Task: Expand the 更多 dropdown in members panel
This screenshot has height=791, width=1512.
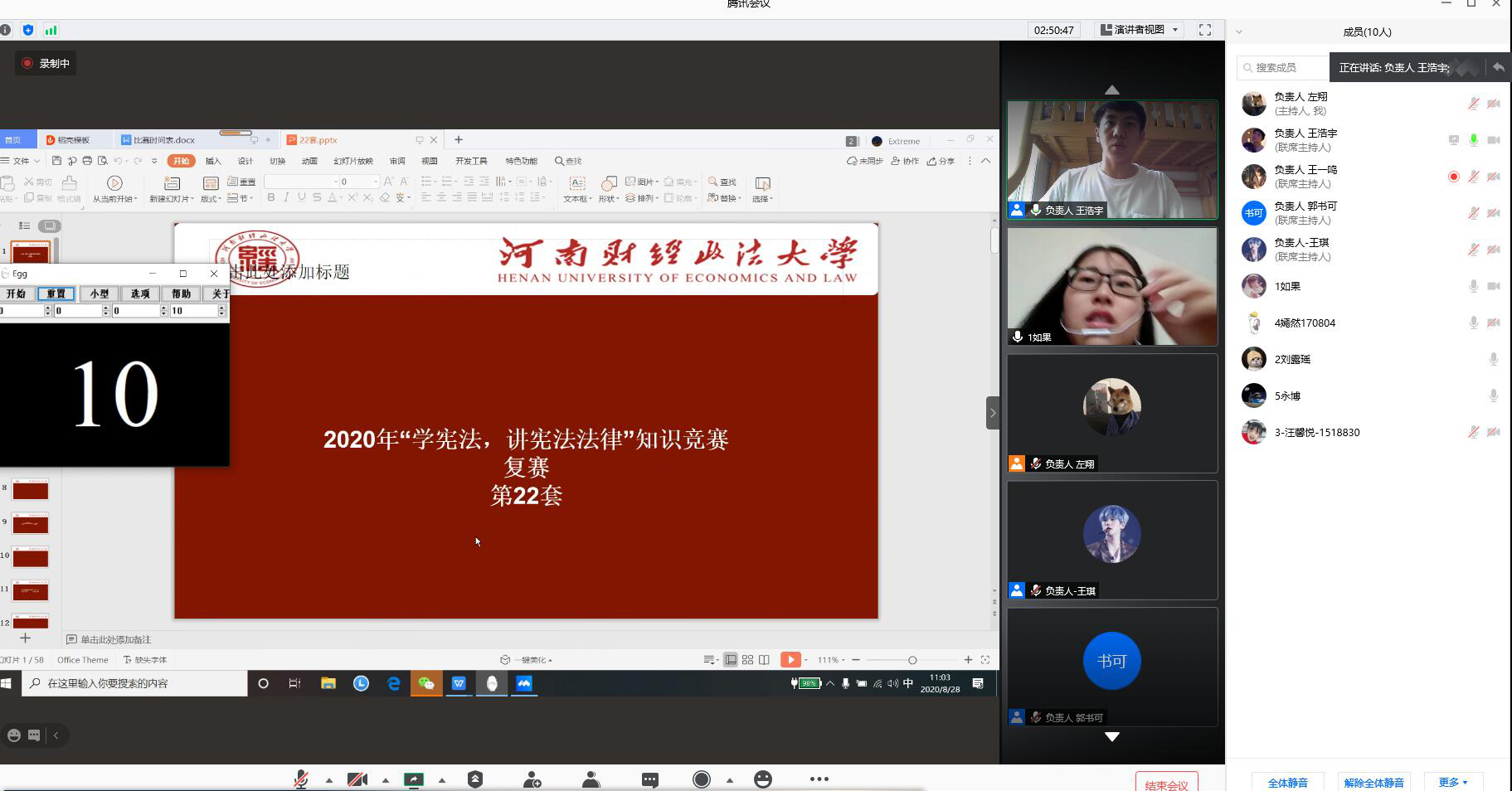Action: 1452,782
